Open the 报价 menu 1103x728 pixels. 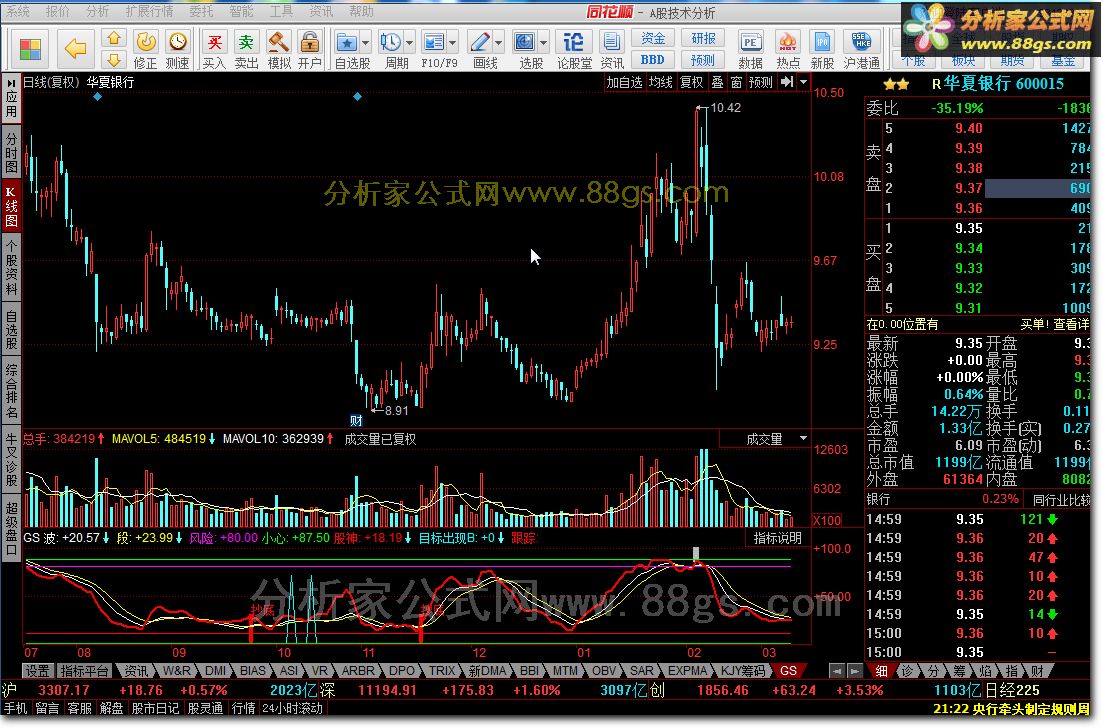[58, 11]
